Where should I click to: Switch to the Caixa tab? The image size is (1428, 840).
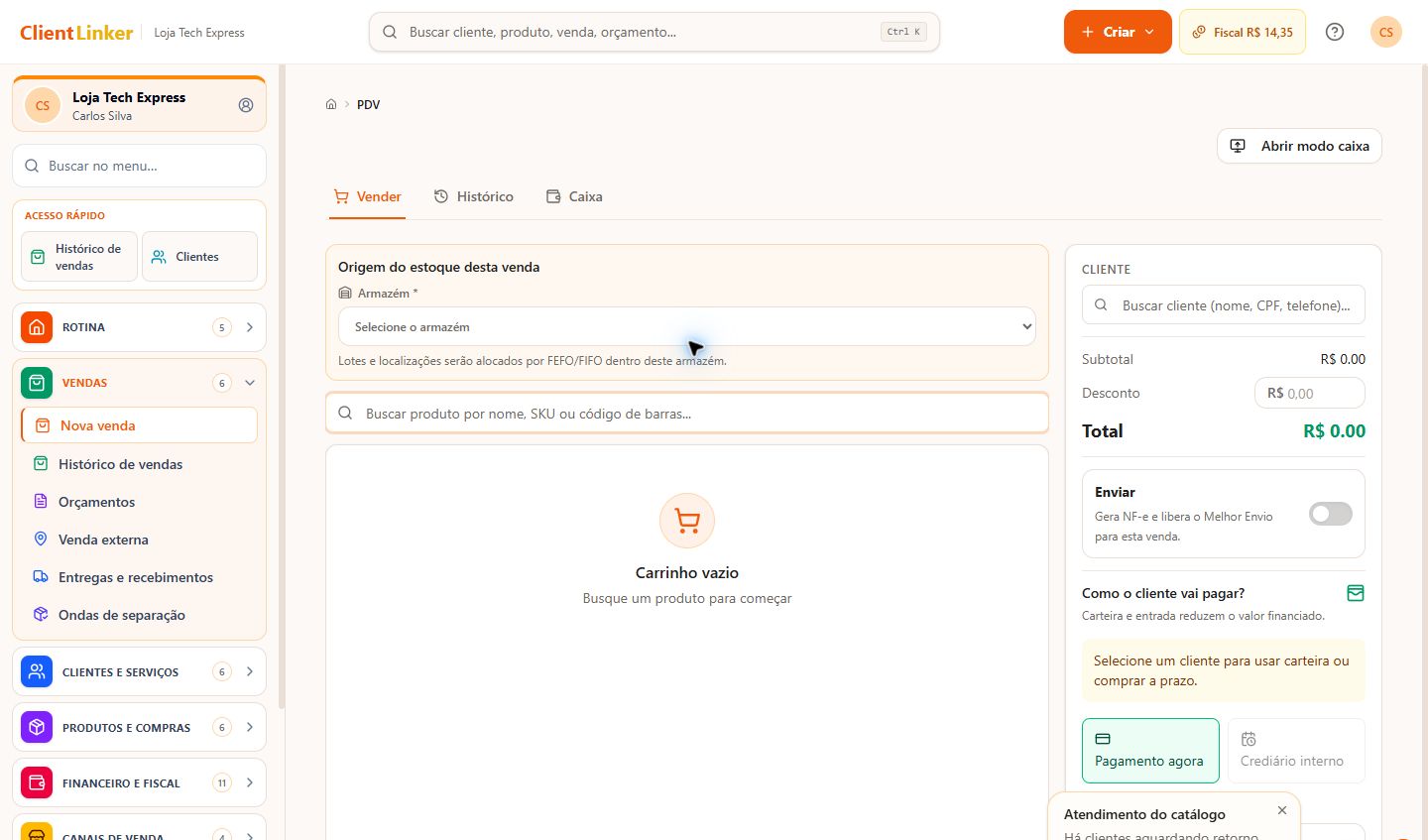[x=574, y=196]
